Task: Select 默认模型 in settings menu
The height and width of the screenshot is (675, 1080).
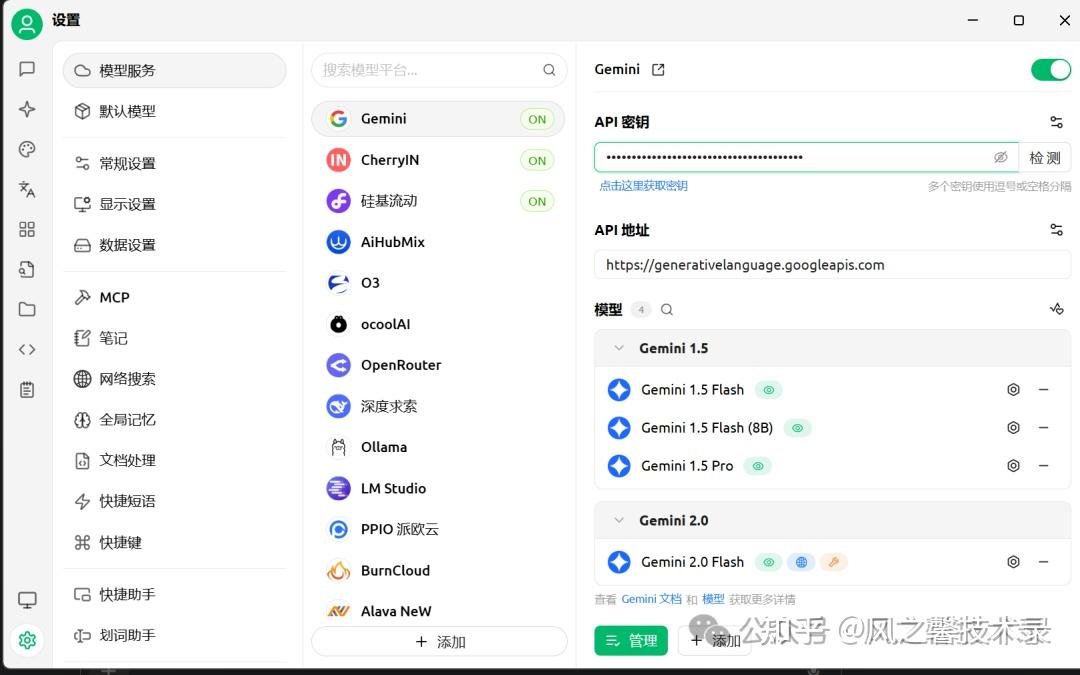Action: click(127, 111)
